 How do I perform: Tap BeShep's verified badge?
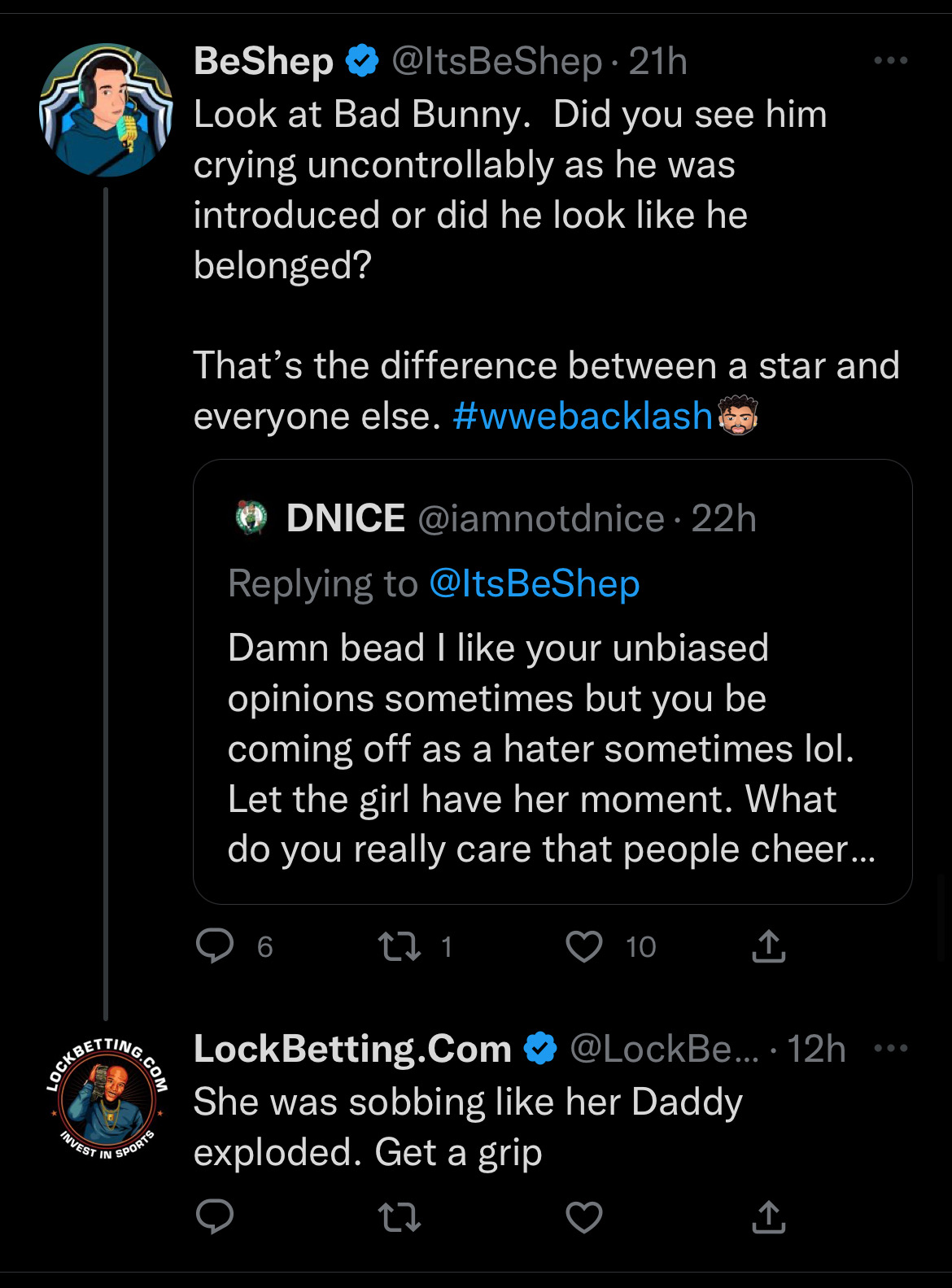(x=362, y=61)
